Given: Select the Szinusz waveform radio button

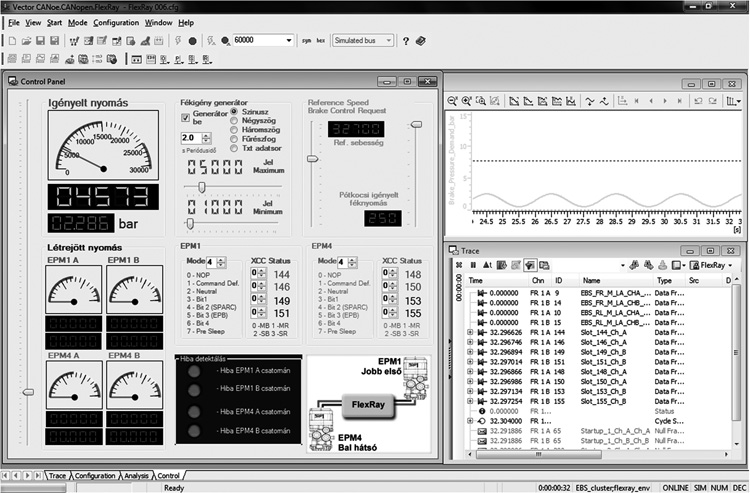Looking at the screenshot, I should [234, 111].
